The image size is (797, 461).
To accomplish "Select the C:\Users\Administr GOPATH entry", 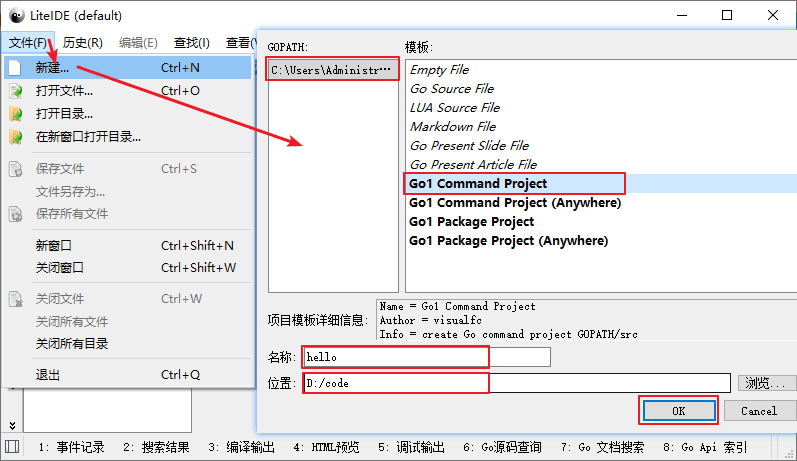I will point(332,70).
